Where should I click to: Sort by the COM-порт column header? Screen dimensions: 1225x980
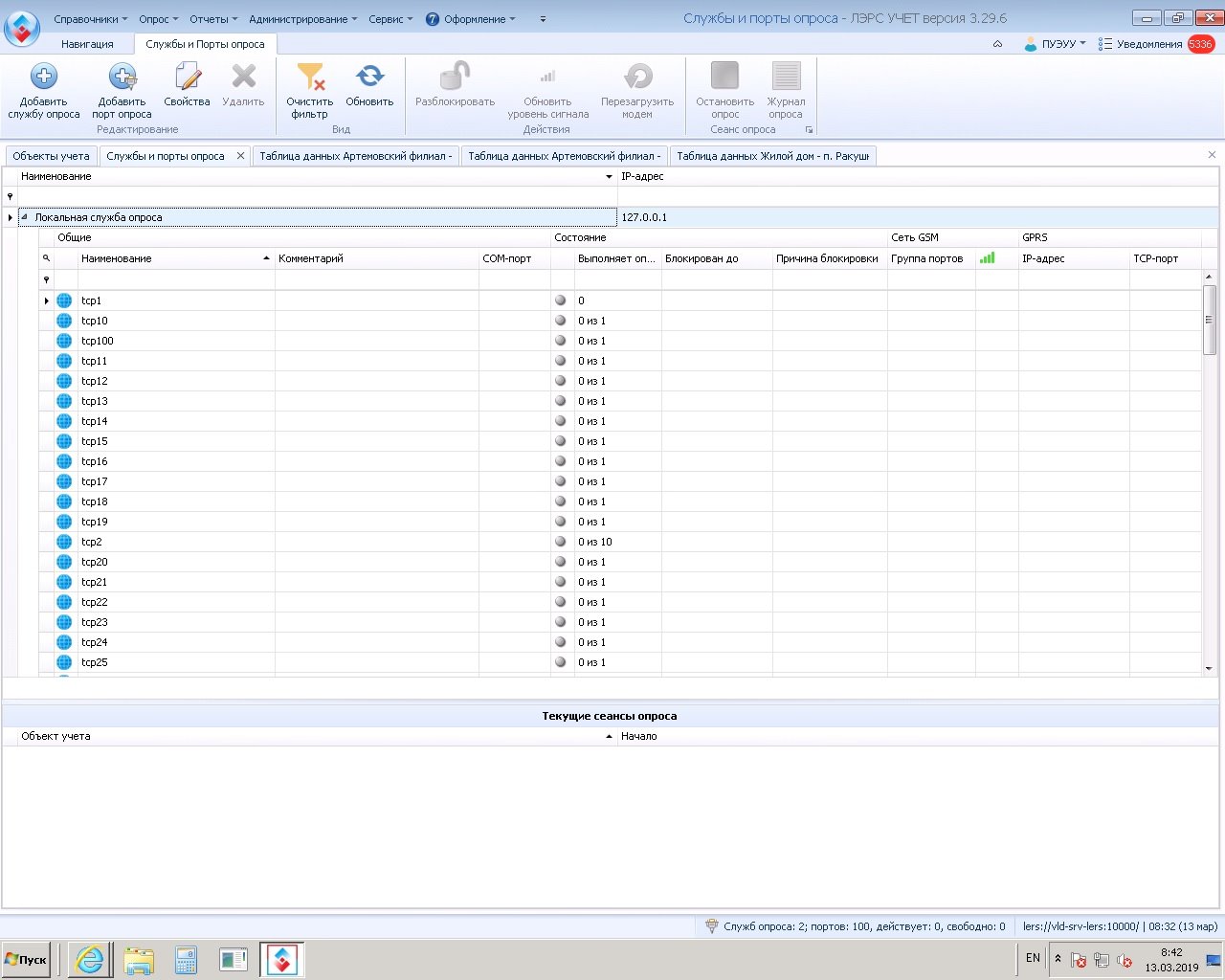click(x=514, y=258)
